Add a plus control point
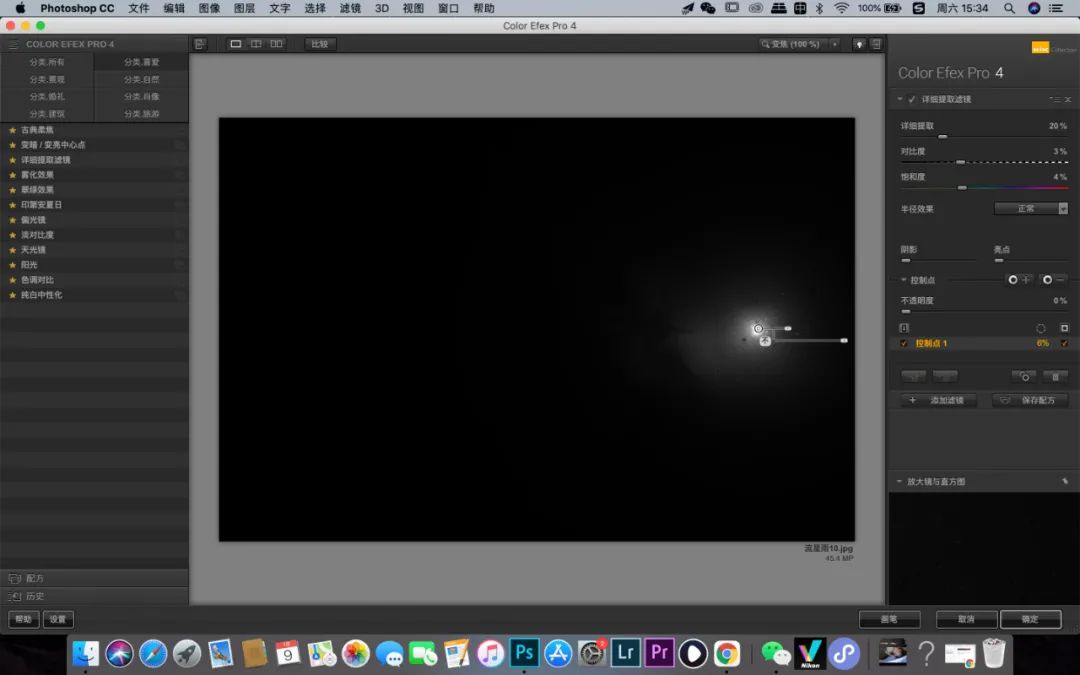The width and height of the screenshot is (1080, 675). click(x=1019, y=280)
